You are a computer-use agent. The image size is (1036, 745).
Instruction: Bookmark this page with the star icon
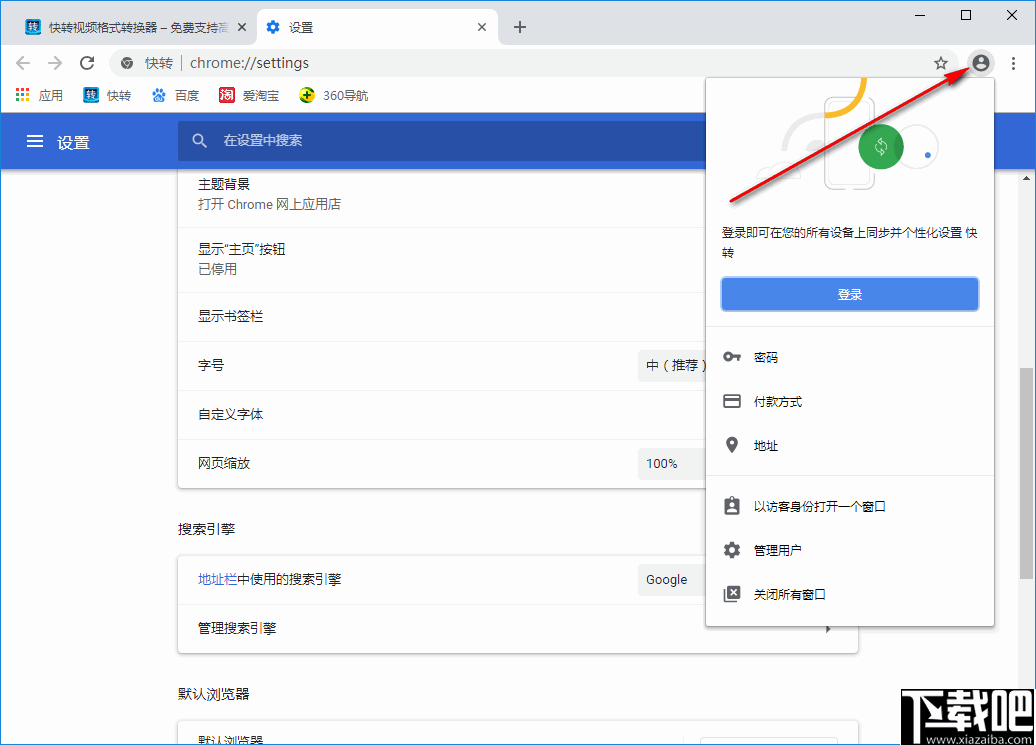click(x=940, y=62)
